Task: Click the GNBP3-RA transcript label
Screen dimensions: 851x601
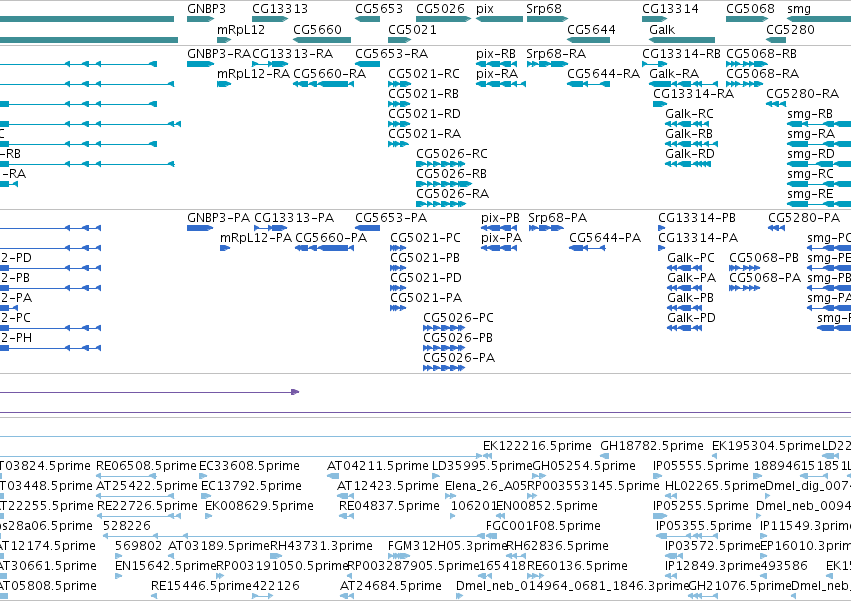Action: (x=219, y=54)
